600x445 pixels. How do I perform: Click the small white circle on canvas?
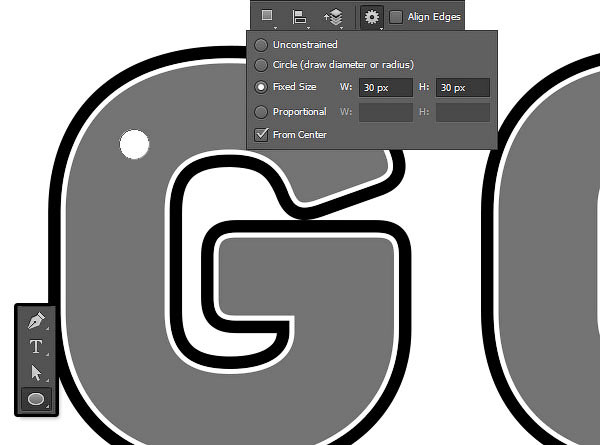(x=134, y=144)
